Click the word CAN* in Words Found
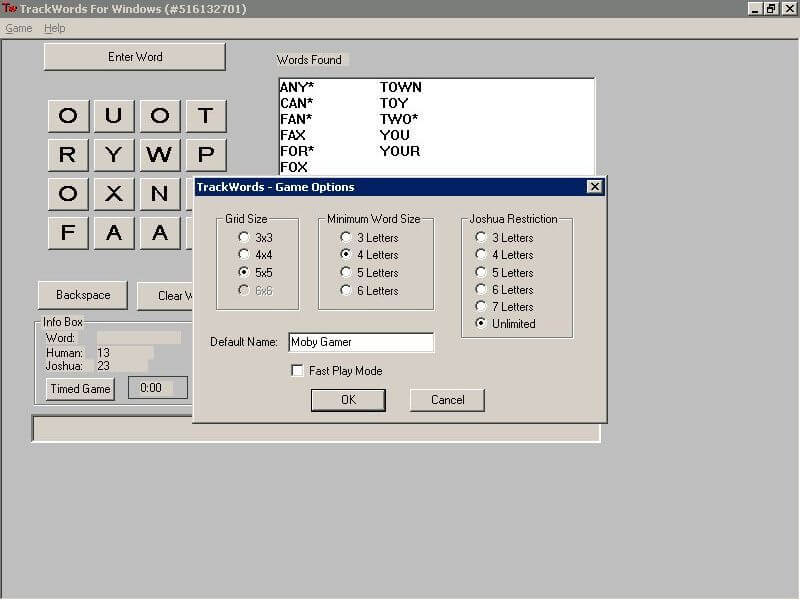The width and height of the screenshot is (800, 600). tap(296, 103)
